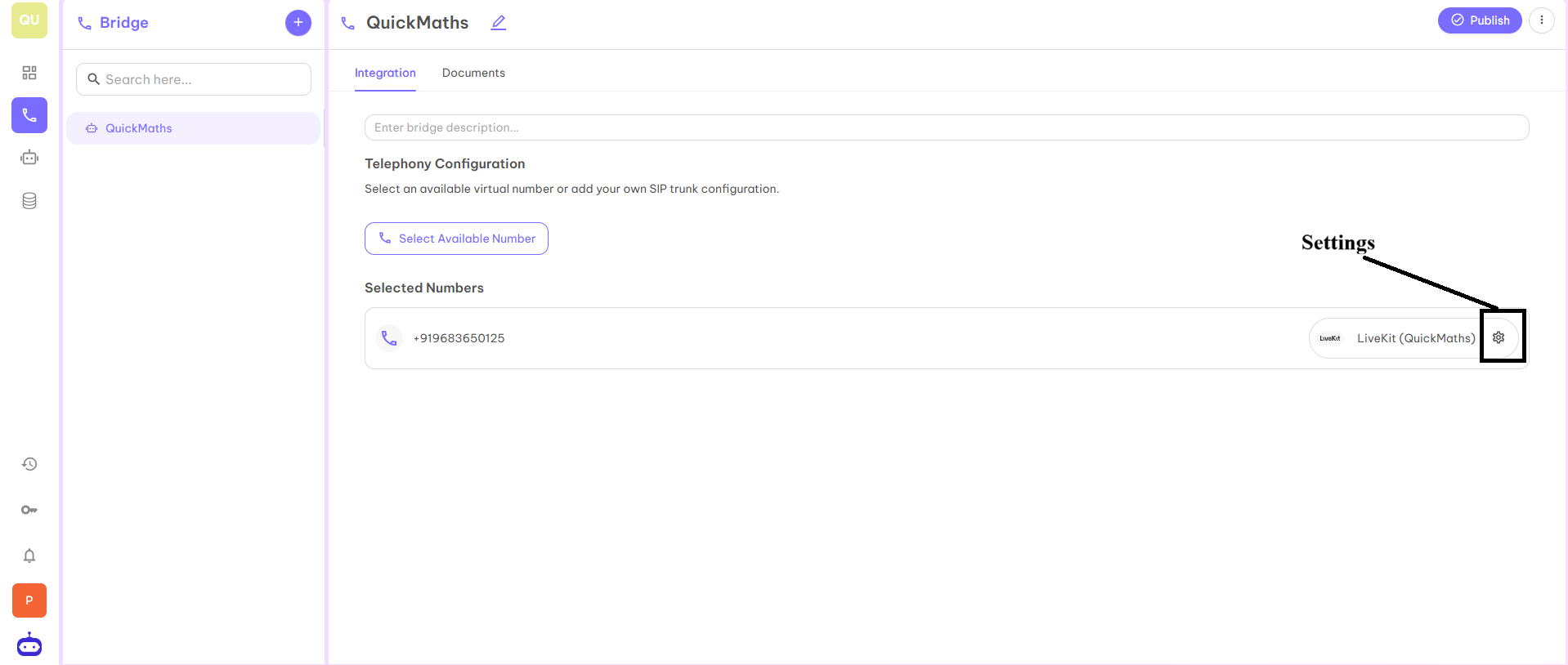
Task: Publish the QuickMaths bridge
Action: click(x=1480, y=20)
